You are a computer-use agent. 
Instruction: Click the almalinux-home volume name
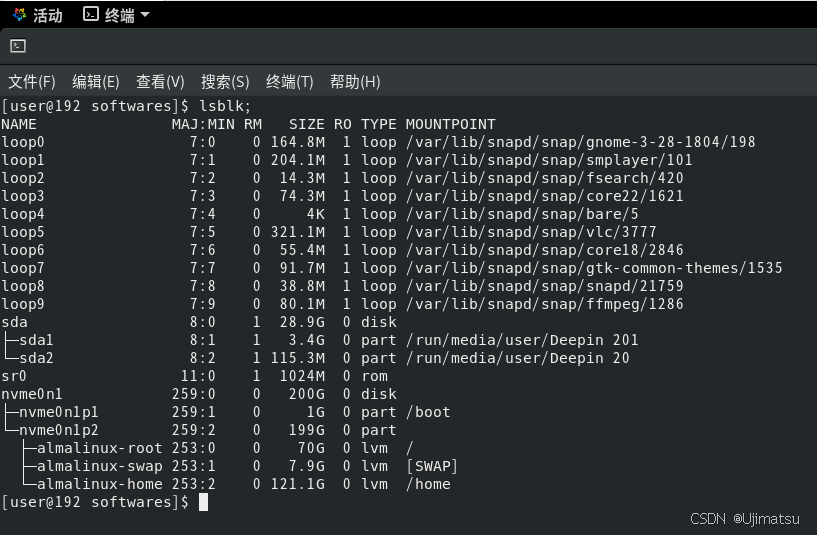[x=100, y=484]
